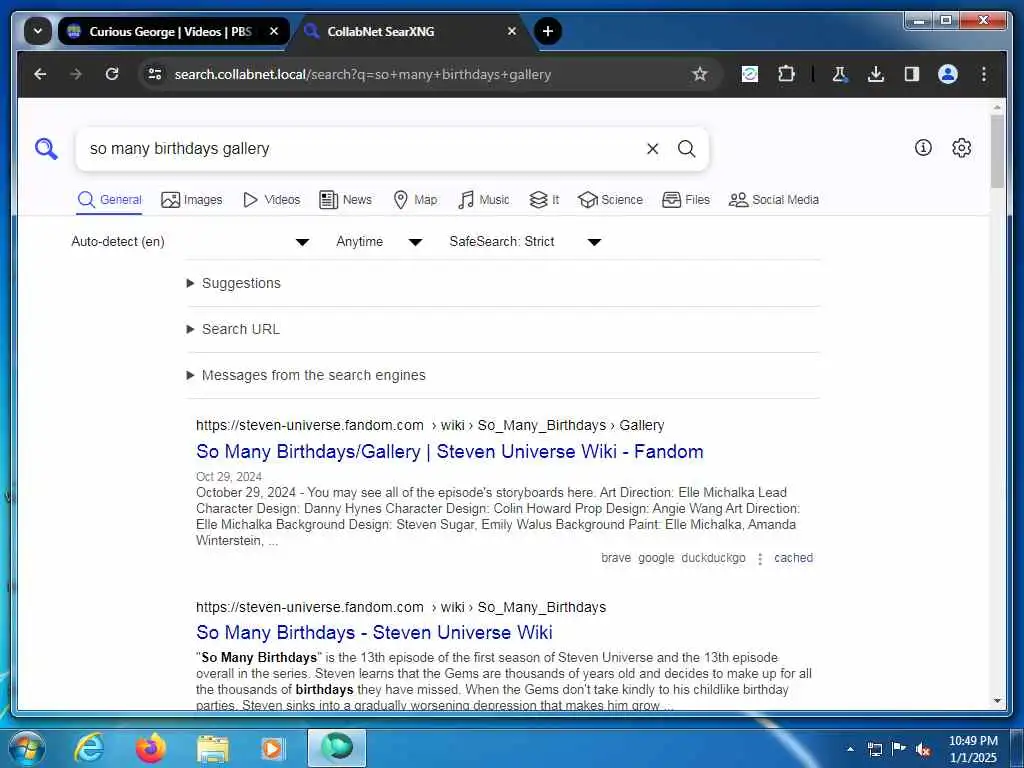1024x768 pixels.
Task: Open the Auto-detect (en) language dropdown
Action: tap(189, 242)
